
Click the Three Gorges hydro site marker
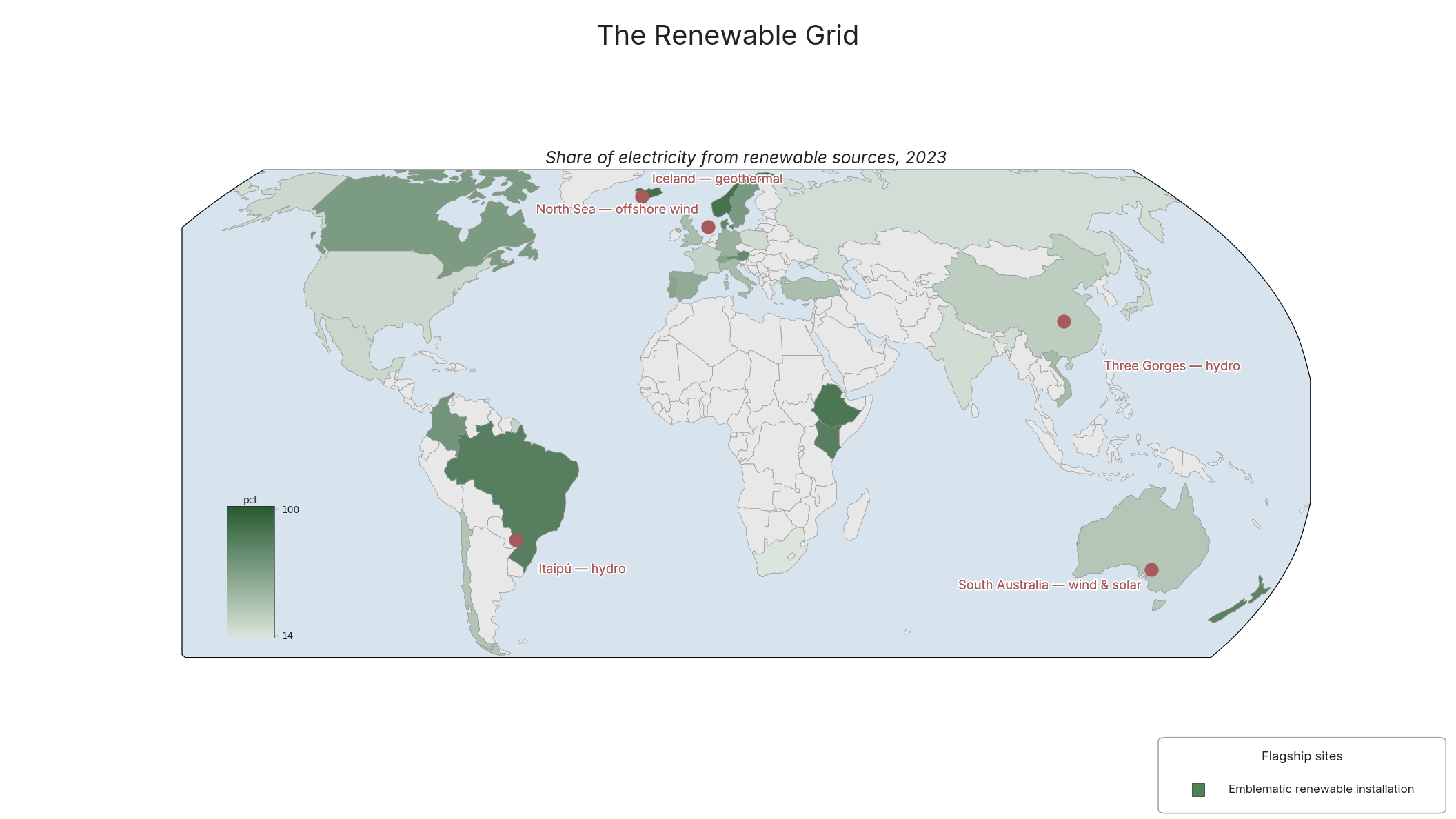coord(1064,321)
